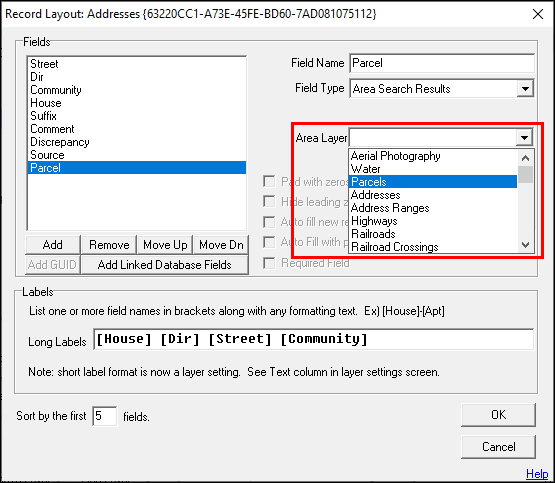Choose Railroads from Area Layer list

click(433, 234)
